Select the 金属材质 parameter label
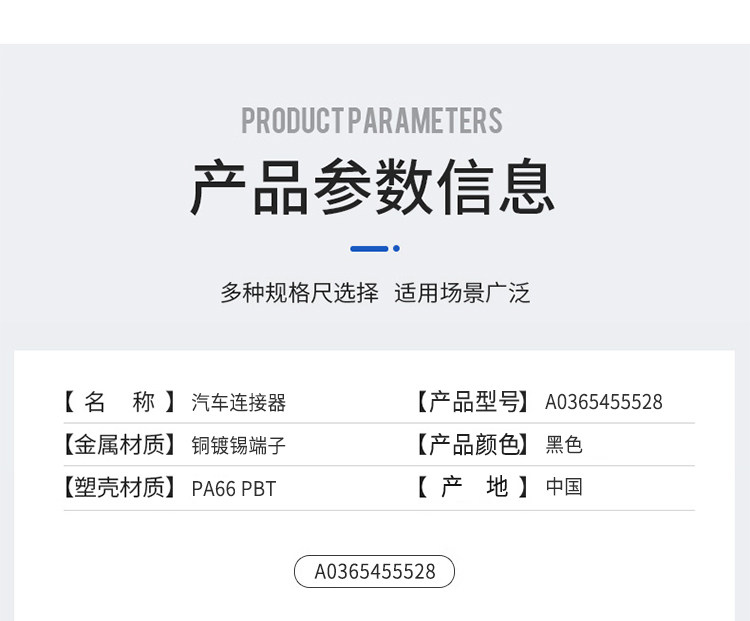Screen dimensions: 750x621 click(x=120, y=445)
